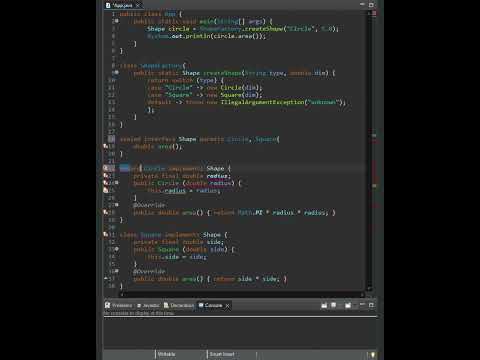480x360 pixels.
Task: Click the Display Selected Console icon
Action: 333,305
